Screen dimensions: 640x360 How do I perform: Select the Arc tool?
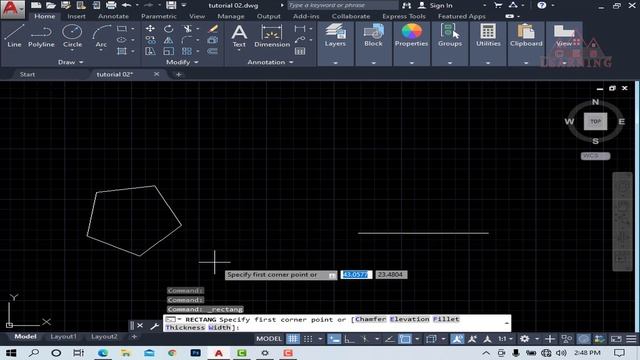coord(101,36)
